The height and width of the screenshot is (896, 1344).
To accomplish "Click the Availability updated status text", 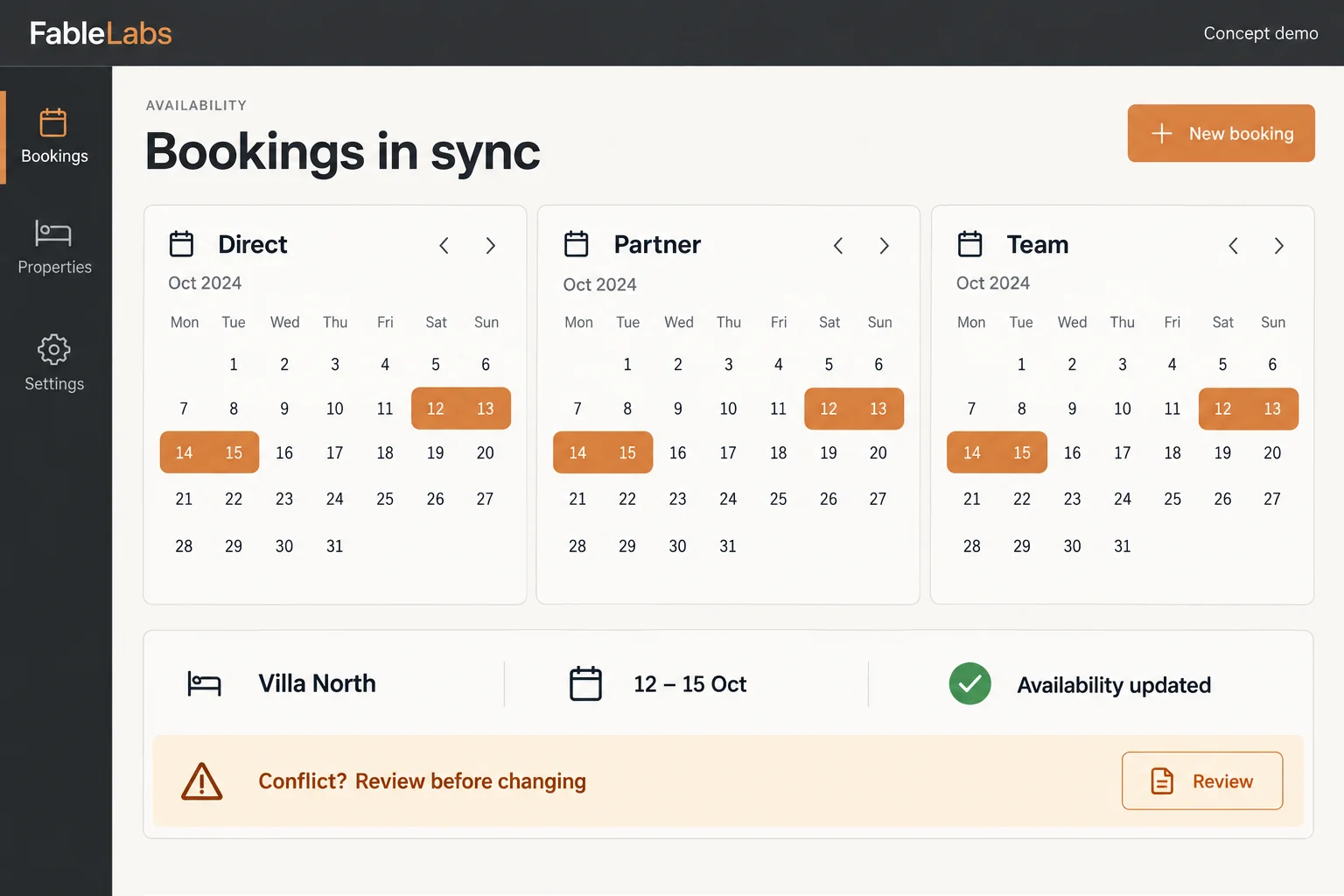I will click(x=1114, y=685).
